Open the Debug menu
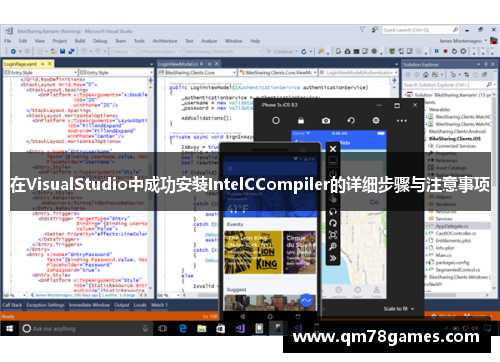This screenshot has height=362, width=500. coord(100,41)
